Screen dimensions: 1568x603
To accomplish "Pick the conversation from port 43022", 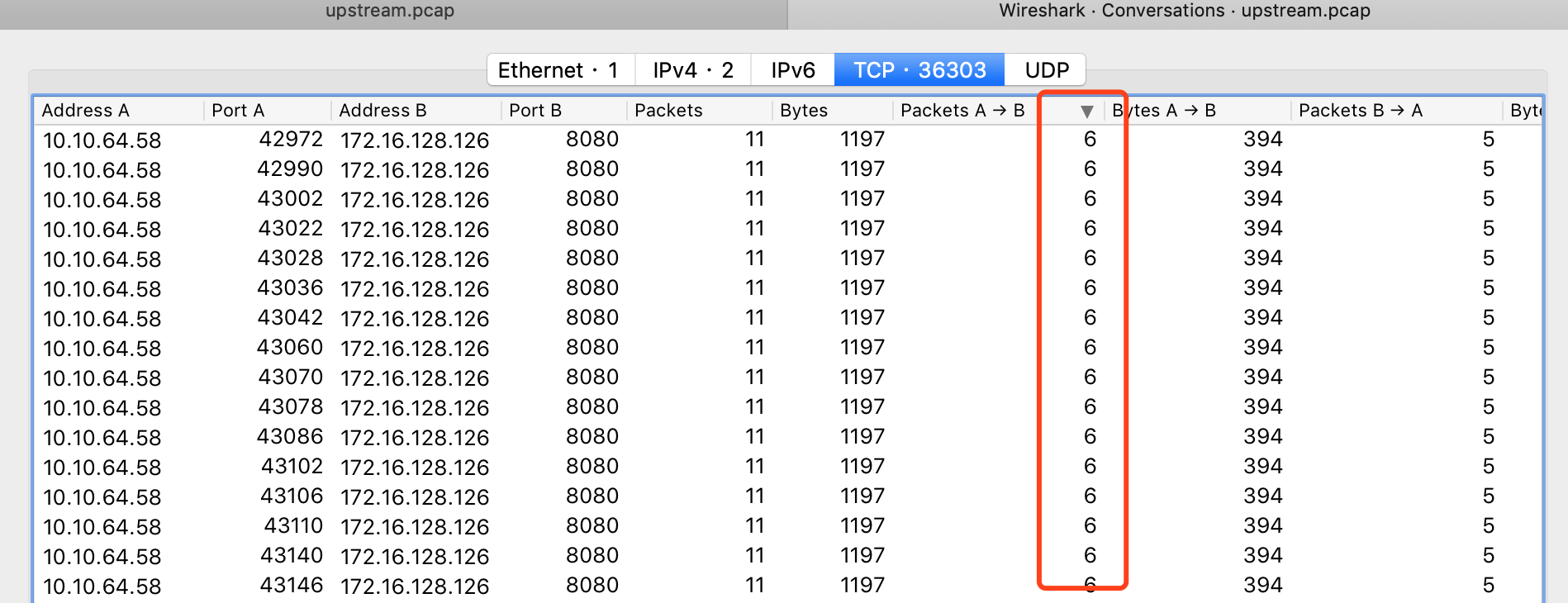I will pyautogui.click(x=787, y=229).
